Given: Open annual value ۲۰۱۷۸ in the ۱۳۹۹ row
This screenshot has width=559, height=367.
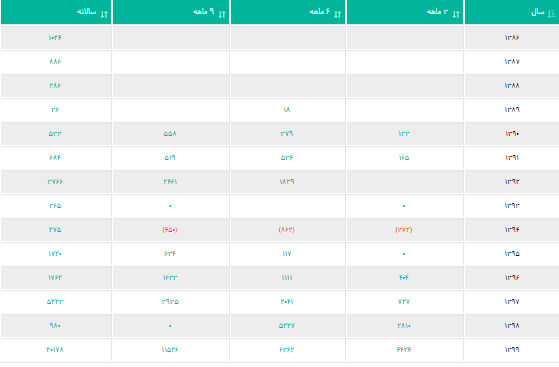Looking at the screenshot, I should (55, 350).
